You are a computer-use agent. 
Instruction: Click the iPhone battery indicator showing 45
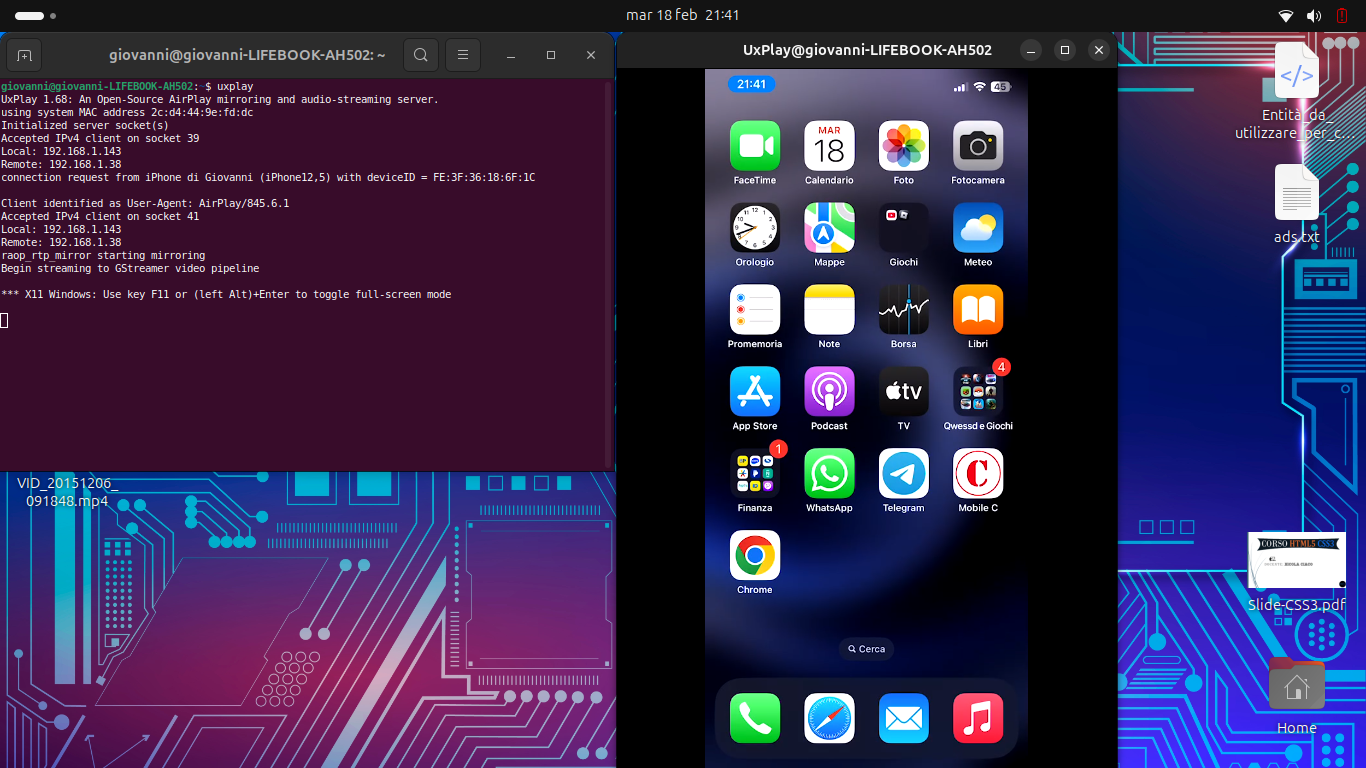(1000, 87)
